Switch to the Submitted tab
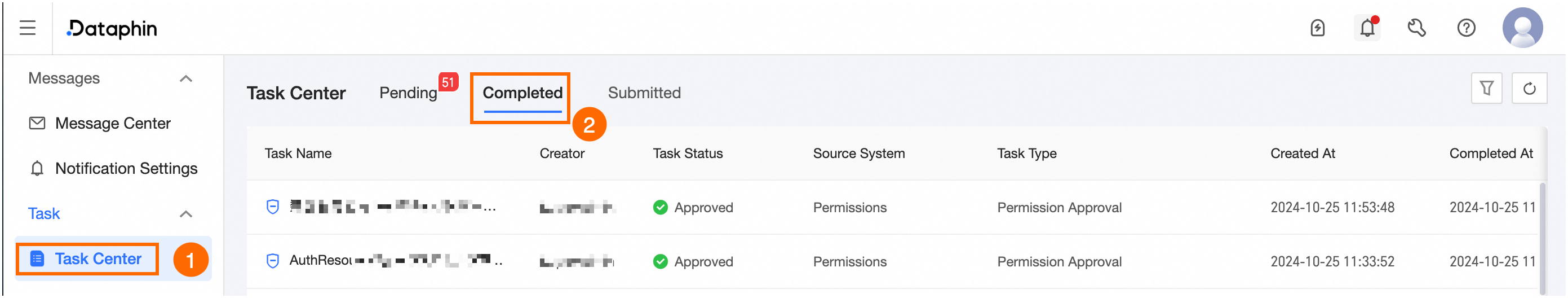This screenshot has width=1568, height=298. click(x=644, y=93)
